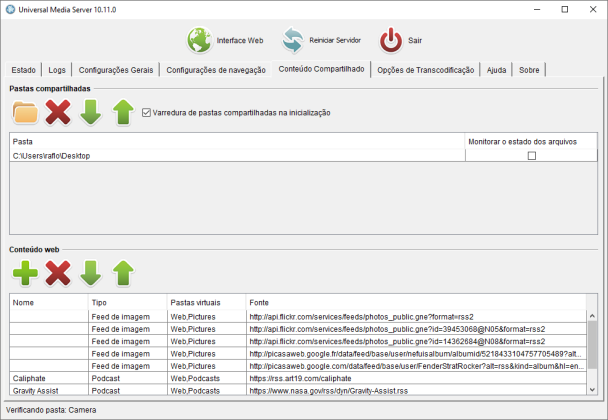The image size is (608, 420).
Task: Go to Configurações Gerais tab
Action: coord(116,70)
